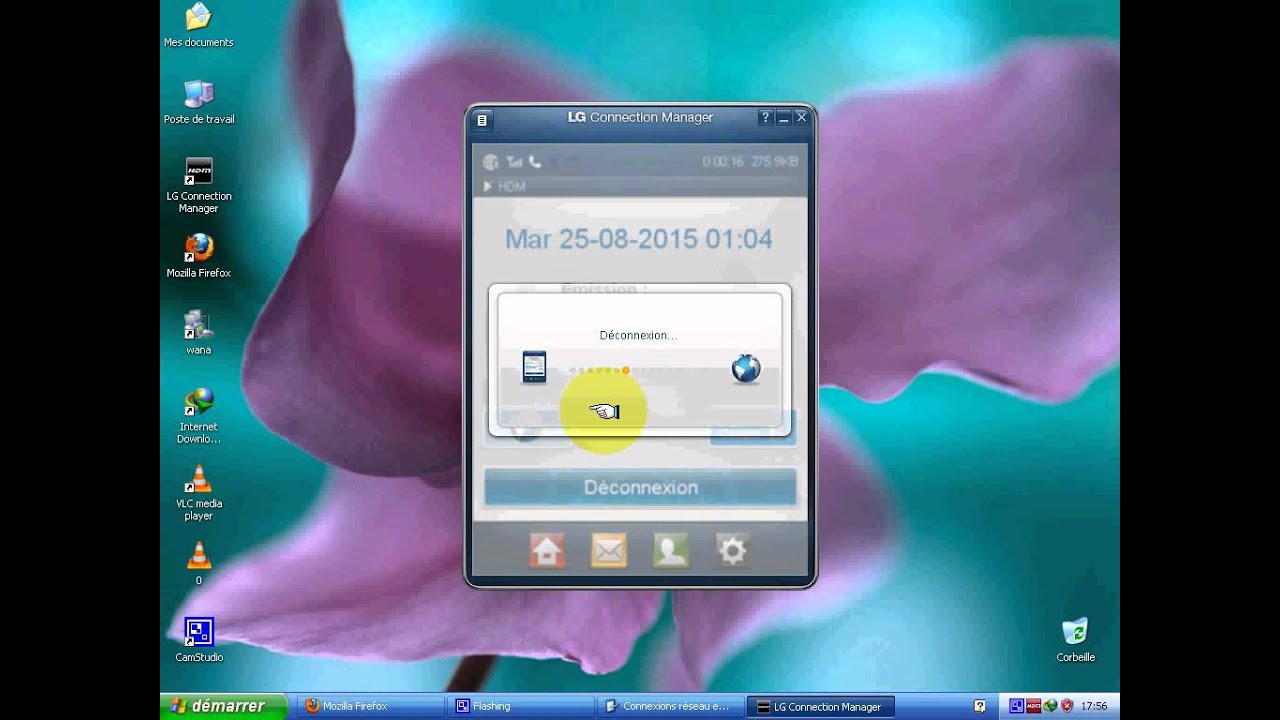The width and height of the screenshot is (1280, 720).
Task: Open Internet Download Manager desktop shortcut
Action: (198, 416)
